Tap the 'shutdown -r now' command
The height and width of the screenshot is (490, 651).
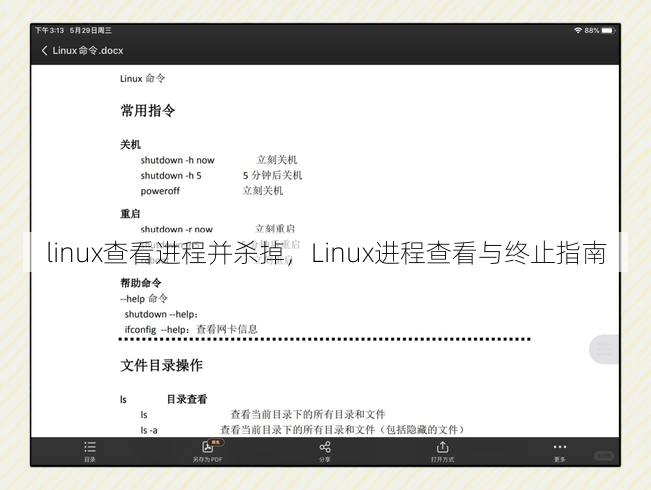click(x=176, y=229)
